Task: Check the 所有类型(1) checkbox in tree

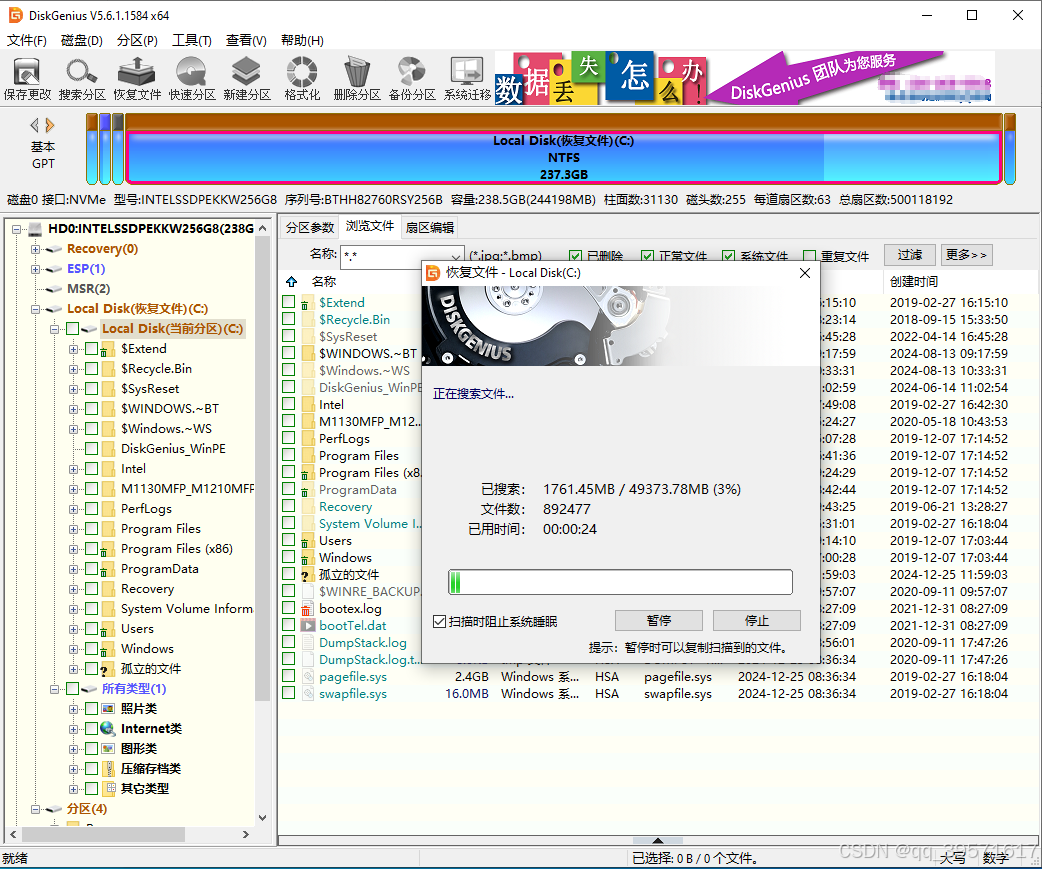Action: (x=73, y=688)
